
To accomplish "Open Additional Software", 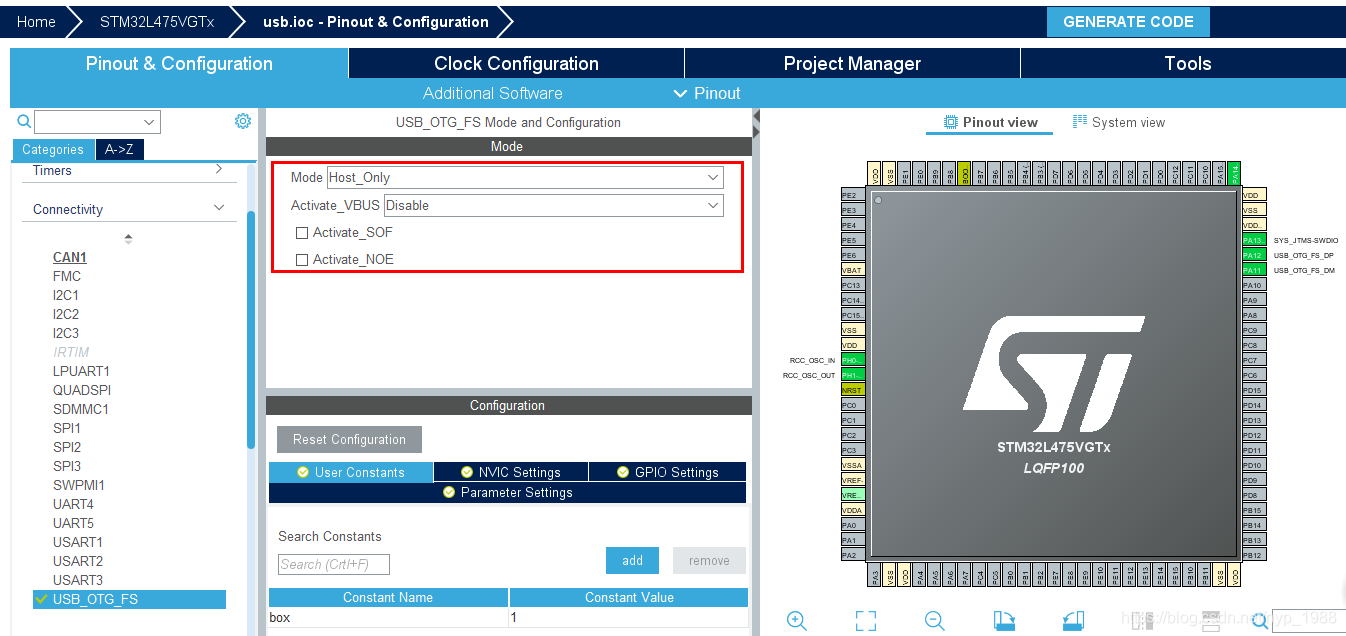I will (x=492, y=93).
